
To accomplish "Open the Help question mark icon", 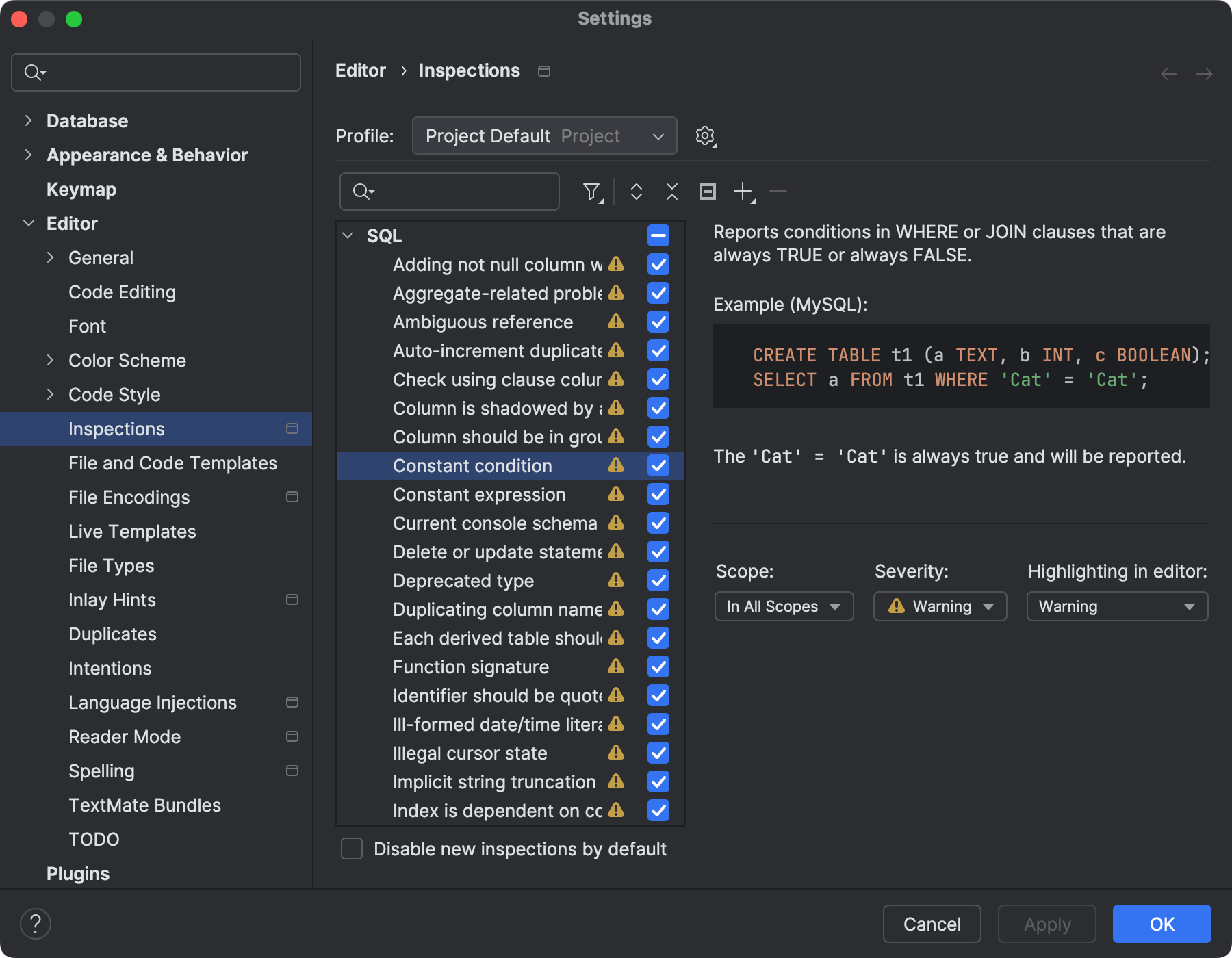I will [36, 923].
